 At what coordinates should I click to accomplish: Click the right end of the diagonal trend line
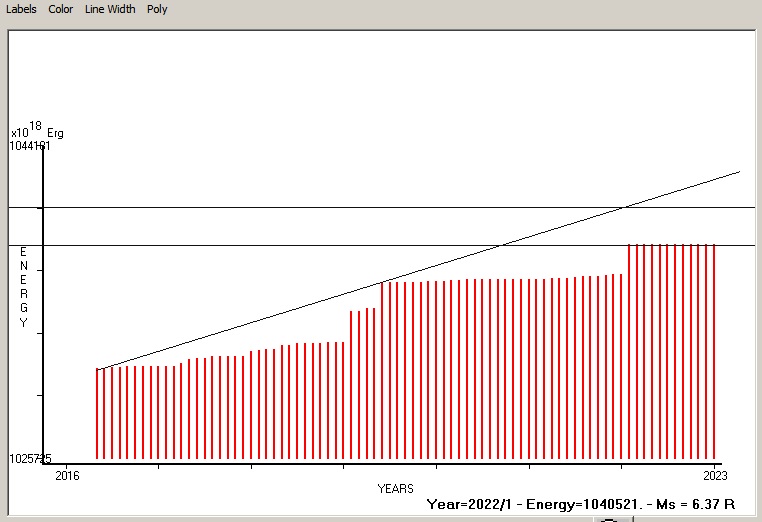[x=738, y=172]
